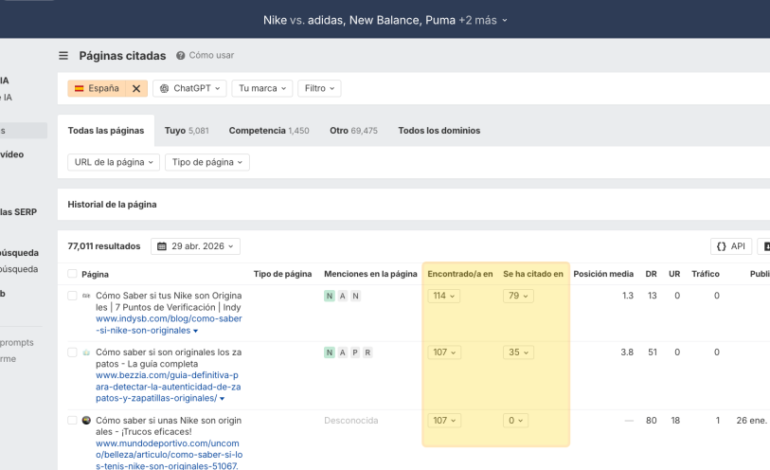Click the R mention badge in bezzia row
Image resolution: width=770 pixels, height=470 pixels.
[367, 352]
